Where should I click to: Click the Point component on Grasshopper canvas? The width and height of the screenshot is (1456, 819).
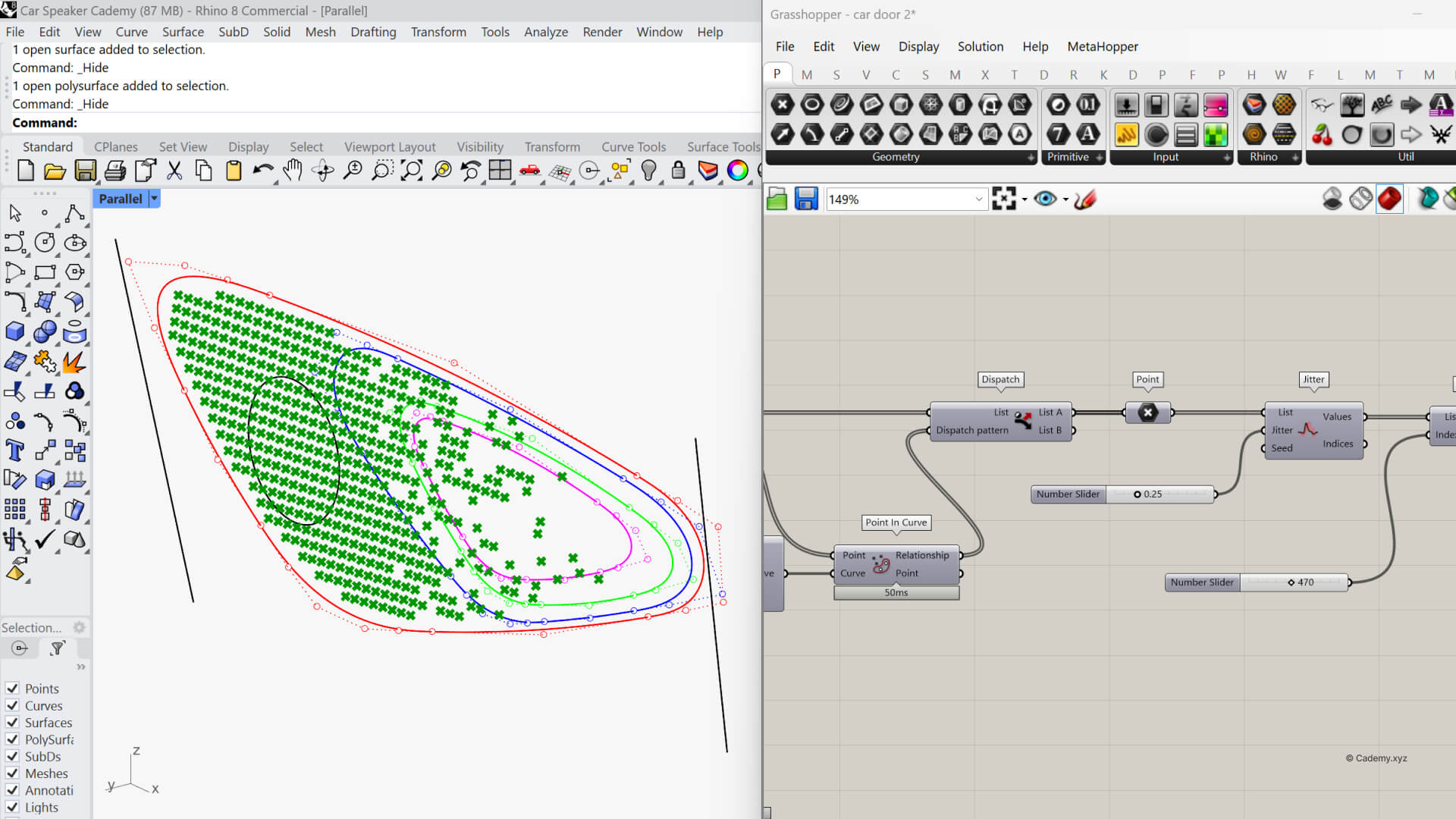(x=1147, y=413)
